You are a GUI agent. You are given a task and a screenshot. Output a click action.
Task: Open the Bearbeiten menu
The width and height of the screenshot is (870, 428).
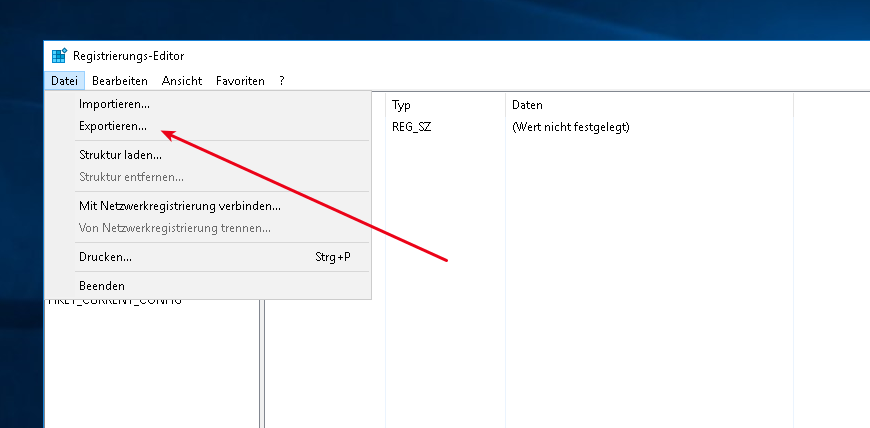120,81
